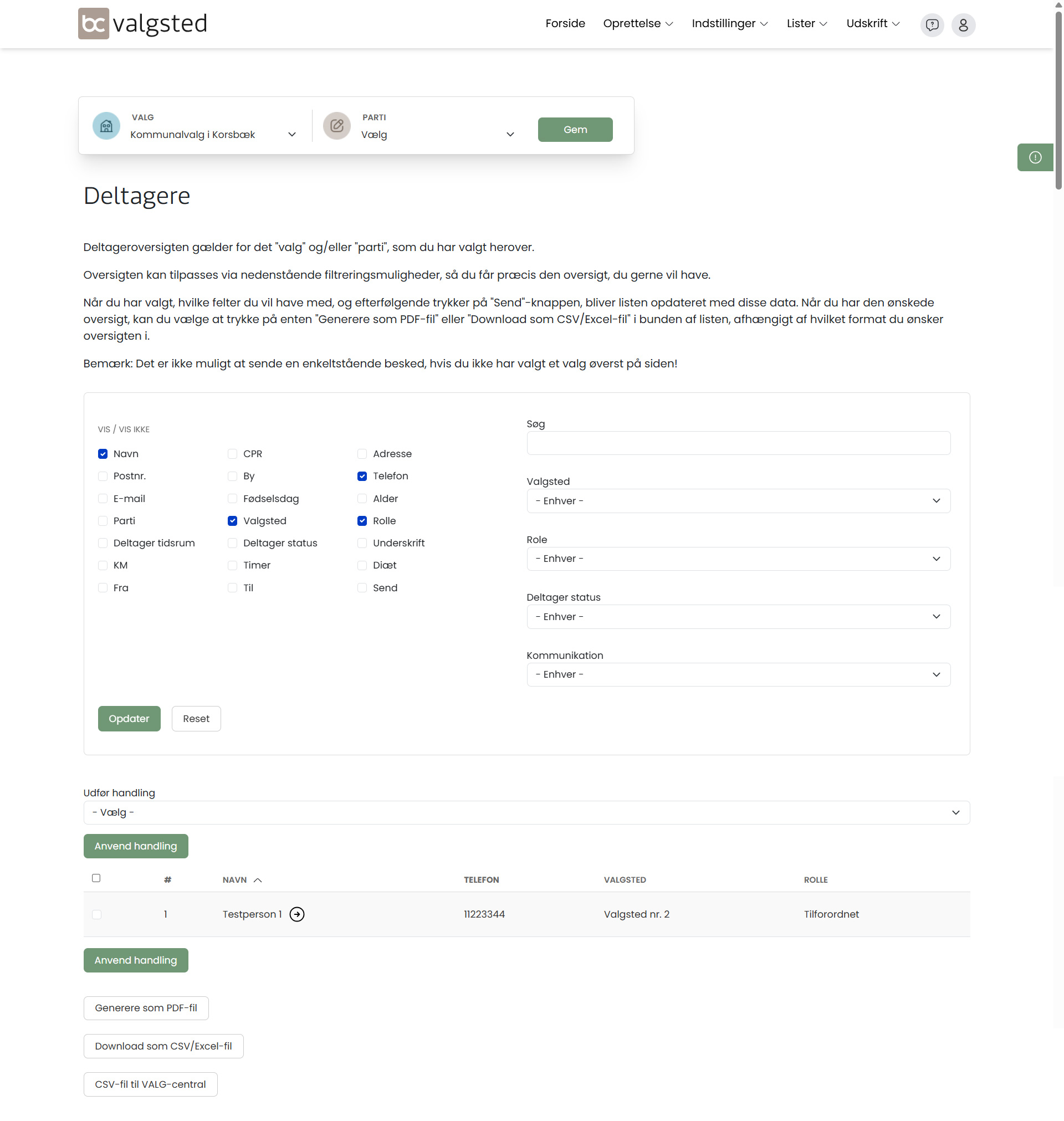Uncheck the Telefon checkbox

[x=362, y=476]
